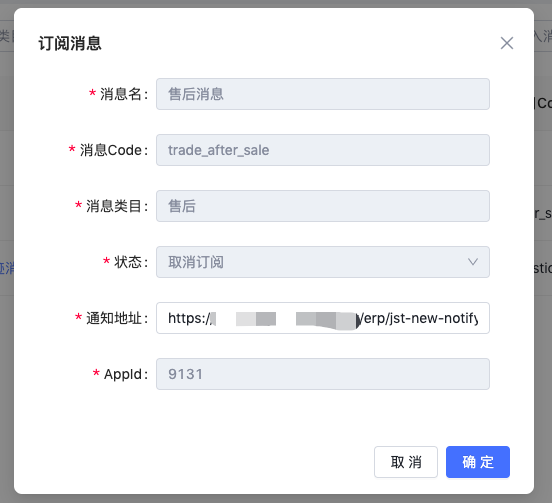Close the 订阅消息 dialog with the X icon
This screenshot has height=503, width=552.
[x=507, y=43]
